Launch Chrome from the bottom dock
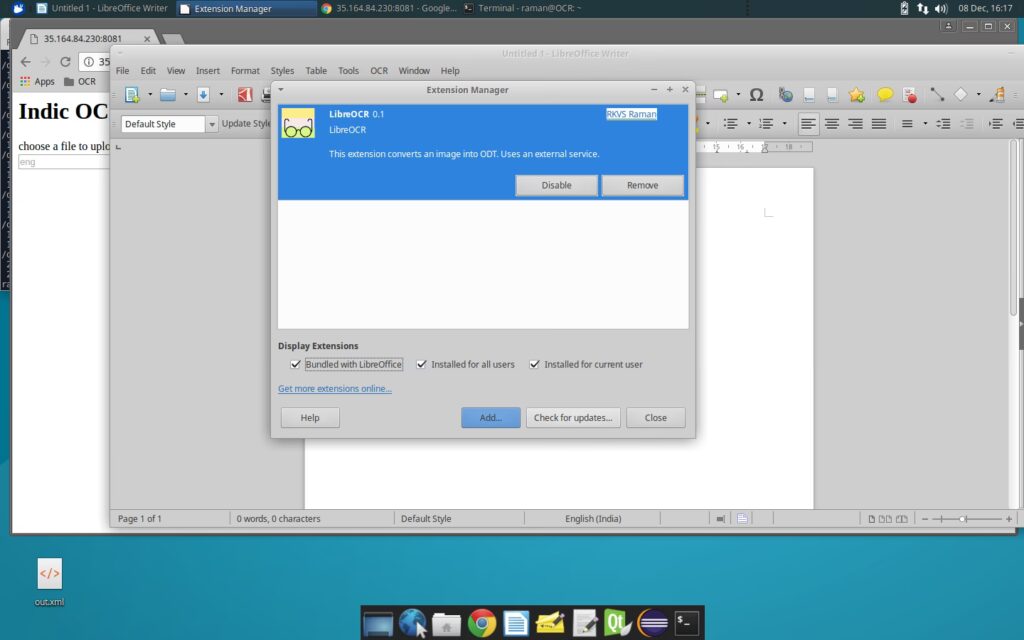This screenshot has height=640, width=1024. [x=482, y=623]
